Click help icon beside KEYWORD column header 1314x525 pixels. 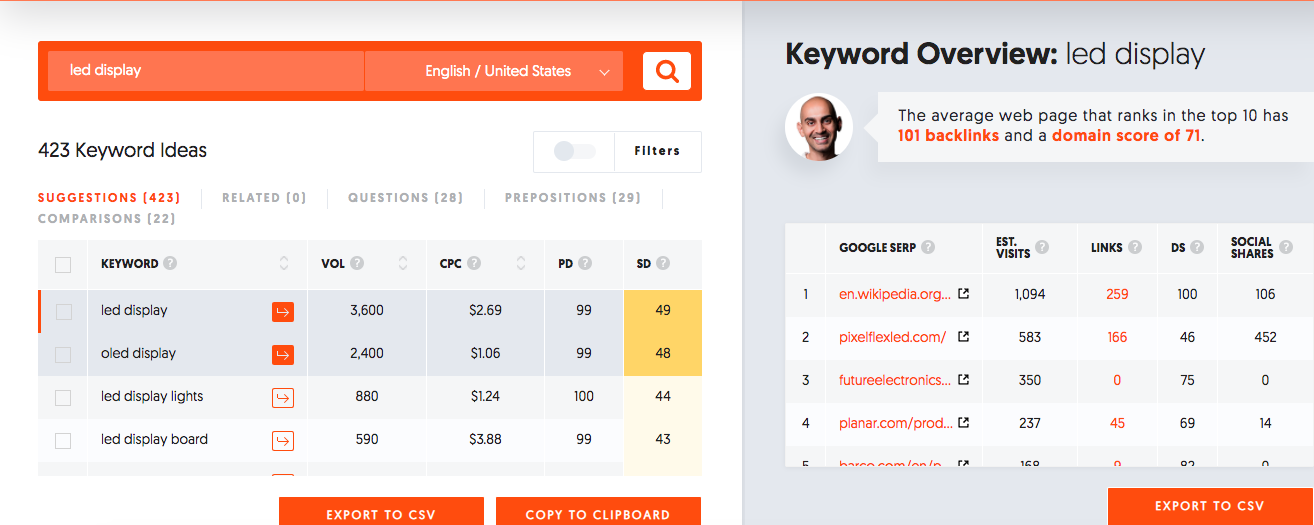(171, 264)
